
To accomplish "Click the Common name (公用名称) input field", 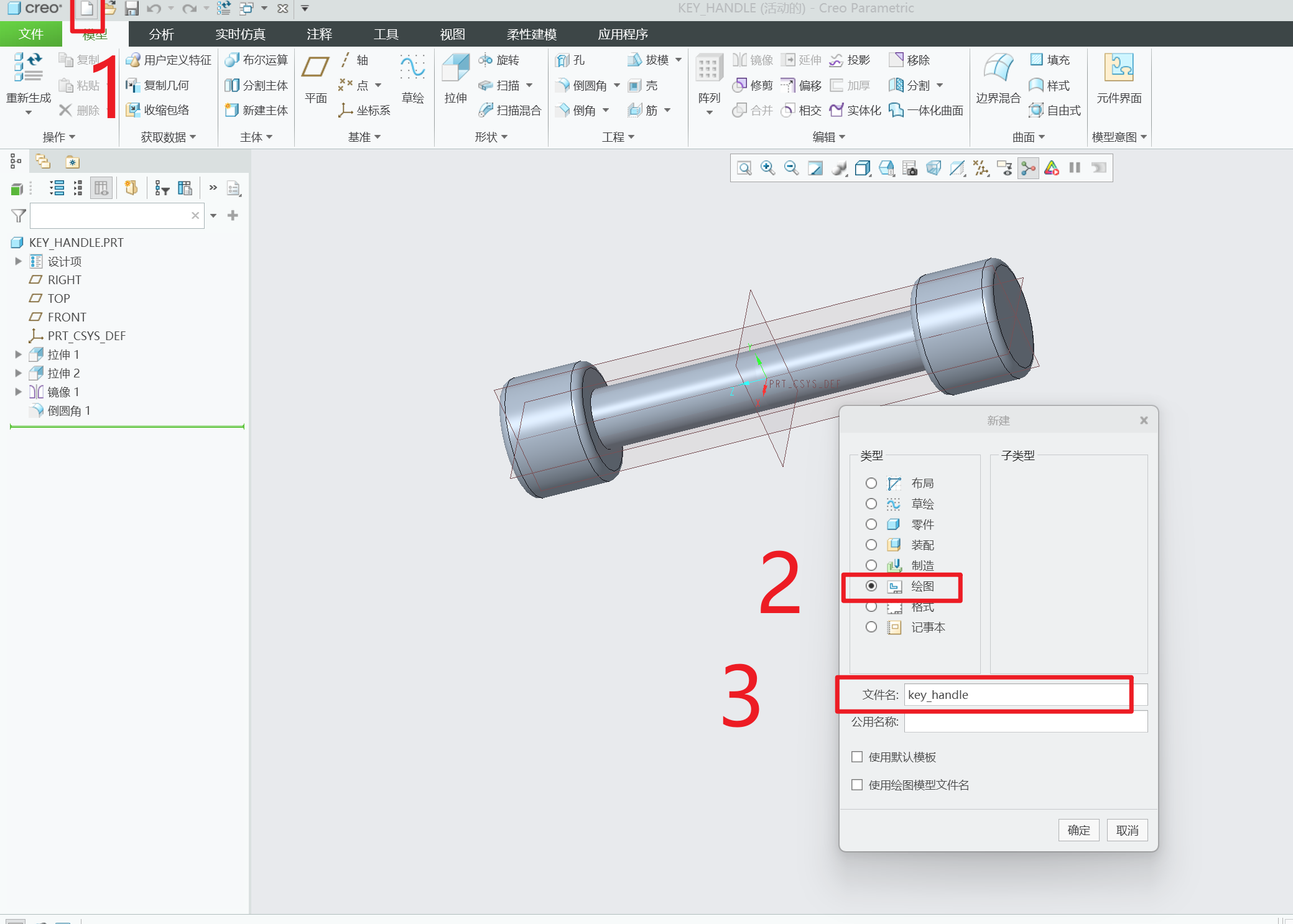I will [1025, 722].
